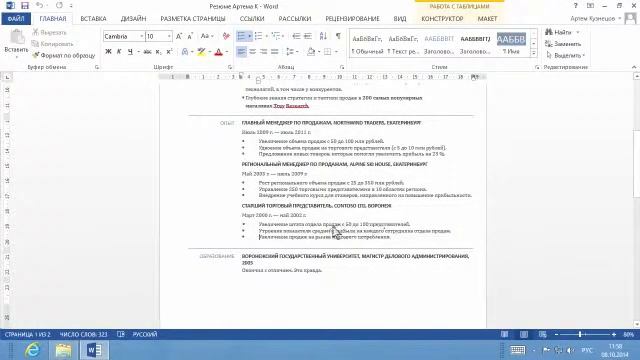The width and height of the screenshot is (640, 360).
Task: Toggle Italic (К) formatting
Action: click(119, 52)
